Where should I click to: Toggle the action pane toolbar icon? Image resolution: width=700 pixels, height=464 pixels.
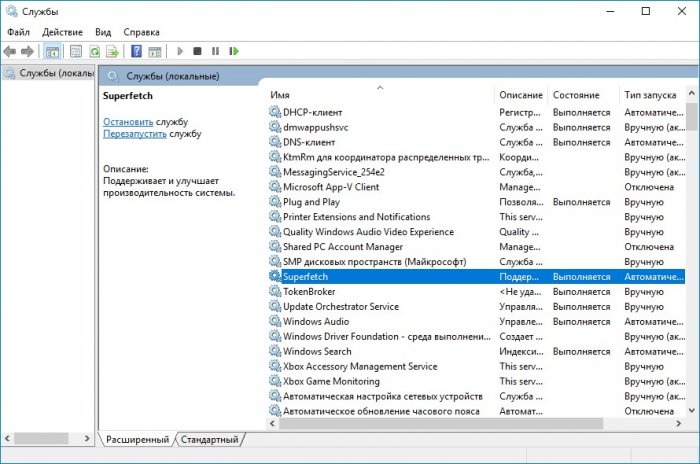pos(154,51)
